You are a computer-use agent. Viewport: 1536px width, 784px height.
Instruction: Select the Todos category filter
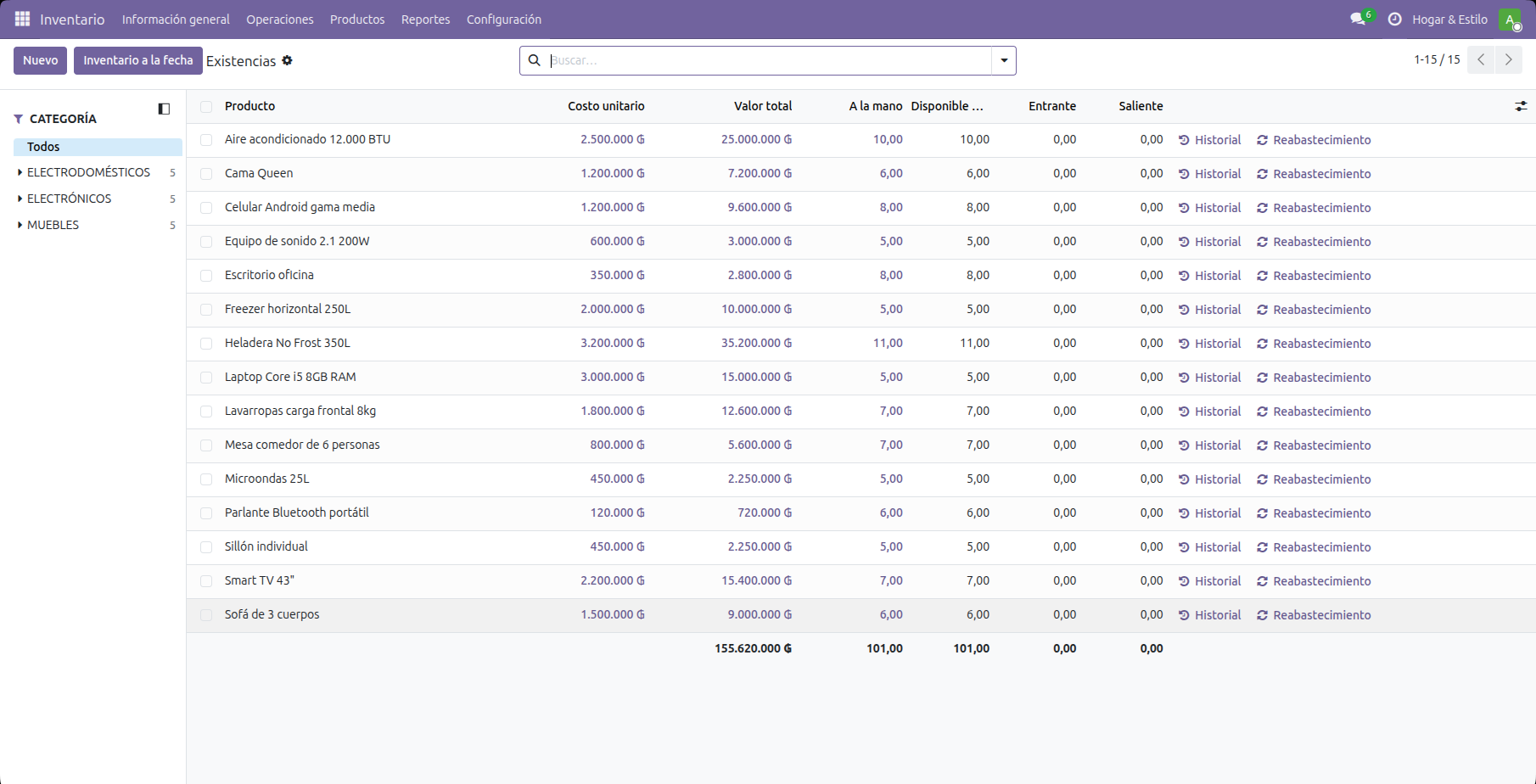(98, 147)
